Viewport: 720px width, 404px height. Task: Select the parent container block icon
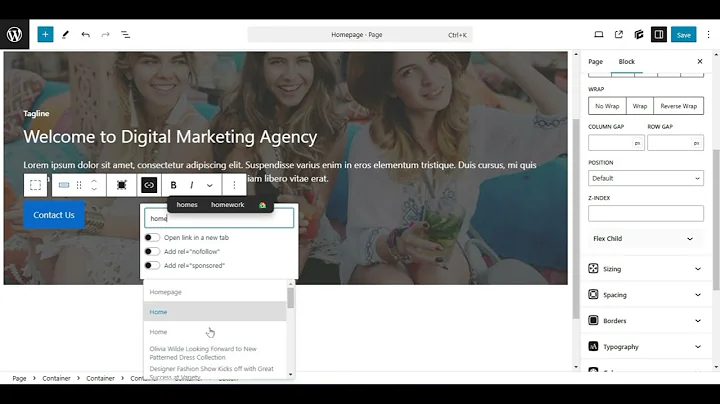(35, 185)
